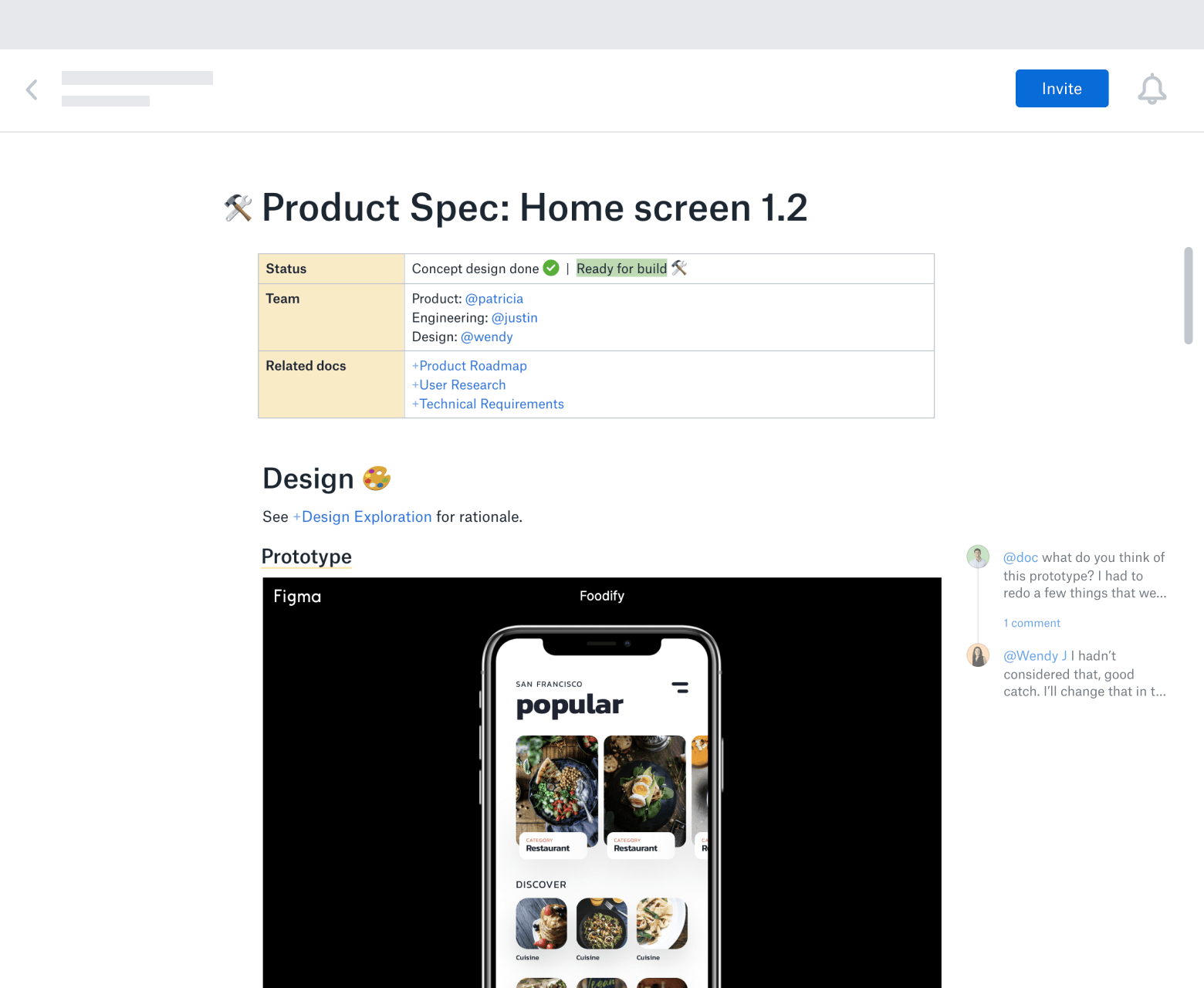Click the tools emoji after Ready for build
The width and height of the screenshot is (1204, 988).
[x=679, y=268]
